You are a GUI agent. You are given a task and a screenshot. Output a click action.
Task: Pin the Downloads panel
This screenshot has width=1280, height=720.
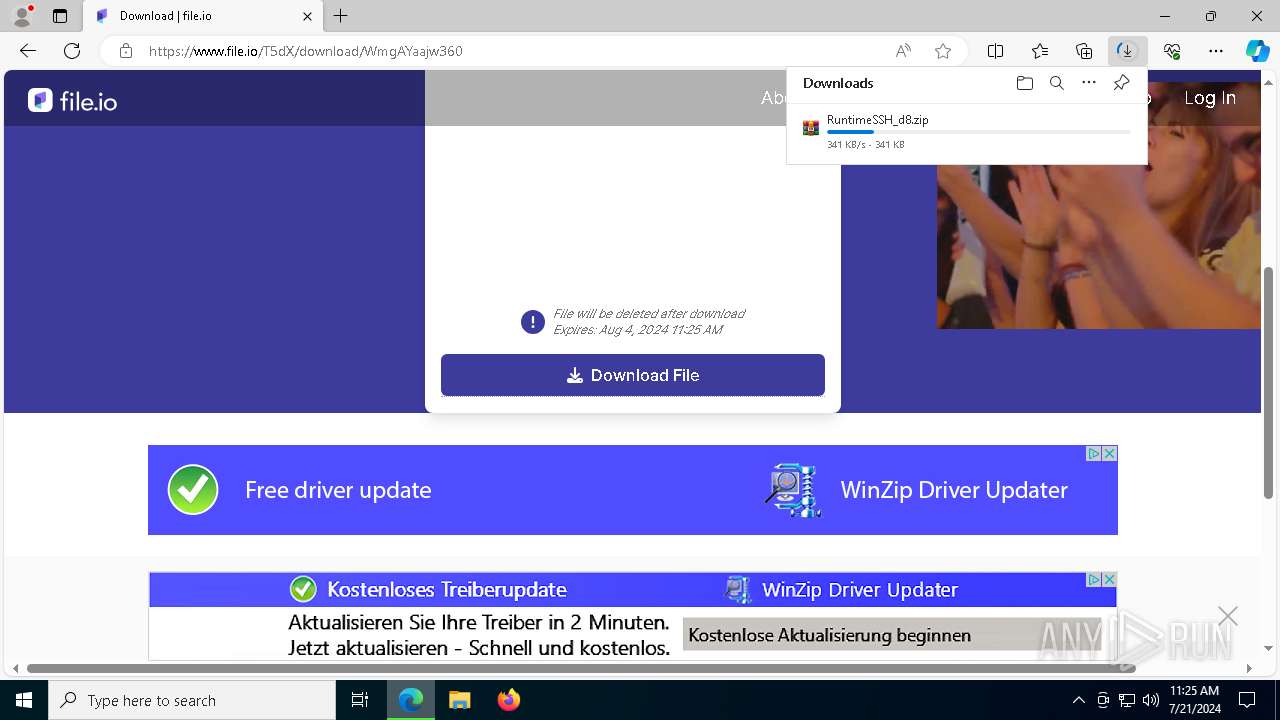[1121, 83]
